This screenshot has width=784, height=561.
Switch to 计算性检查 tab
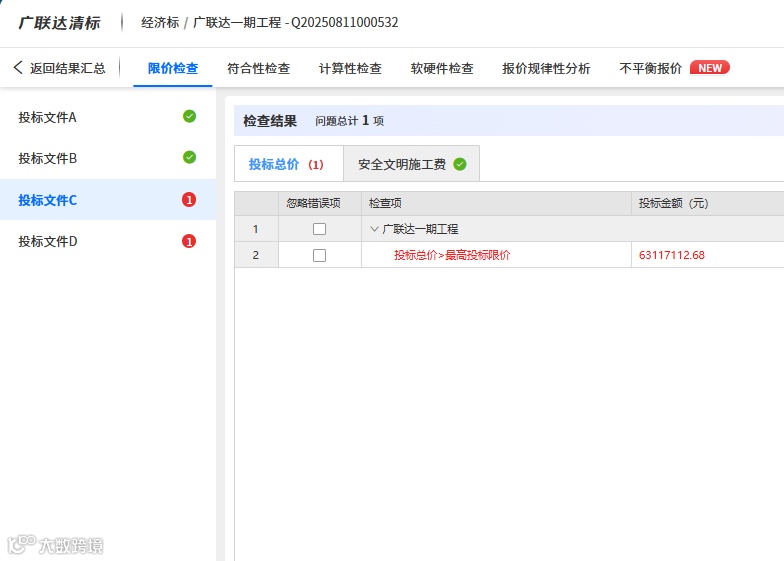(x=350, y=68)
